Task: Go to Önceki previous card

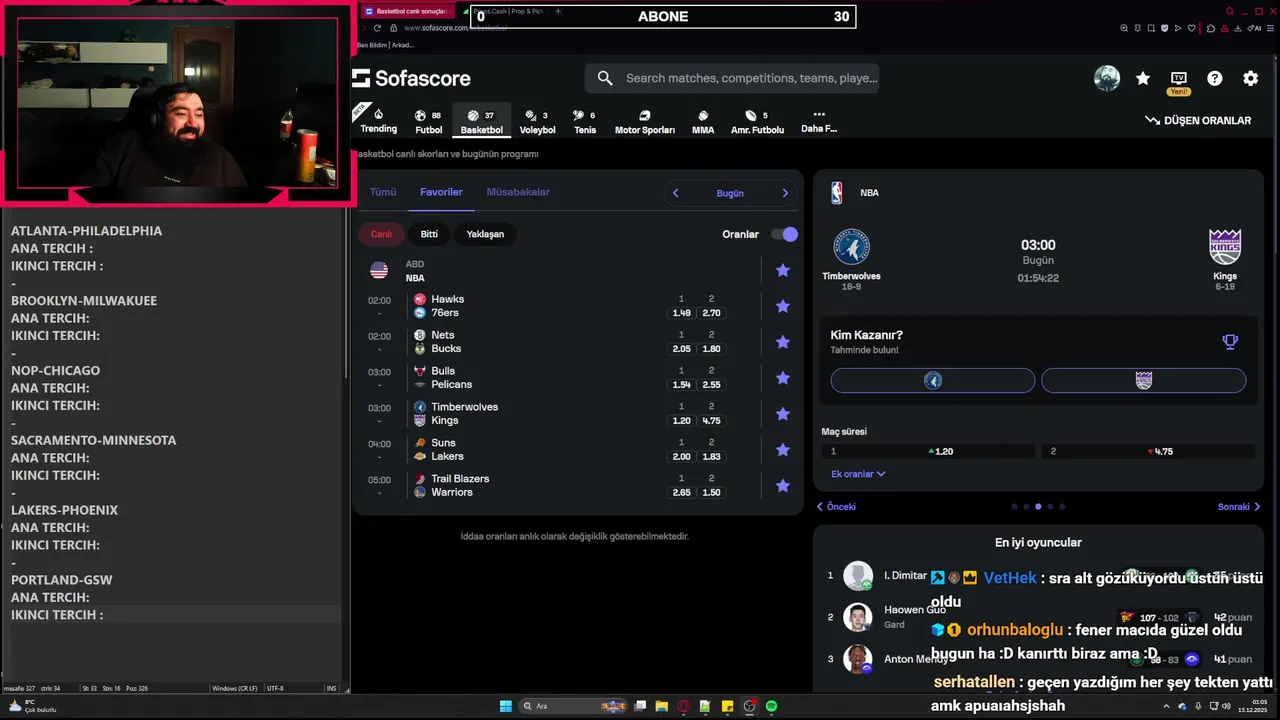Action: click(837, 507)
